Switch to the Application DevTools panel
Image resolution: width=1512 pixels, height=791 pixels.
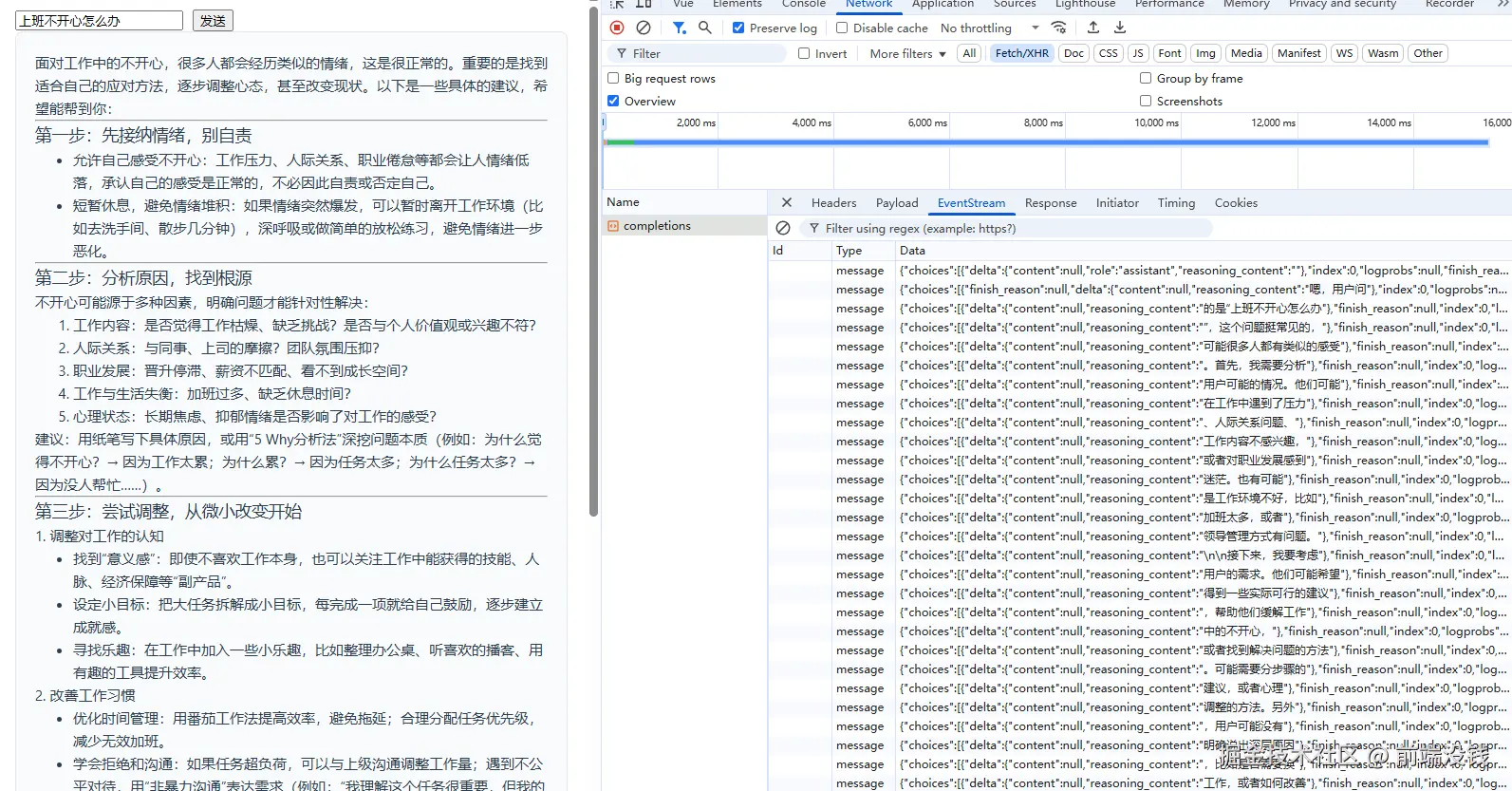(x=943, y=5)
